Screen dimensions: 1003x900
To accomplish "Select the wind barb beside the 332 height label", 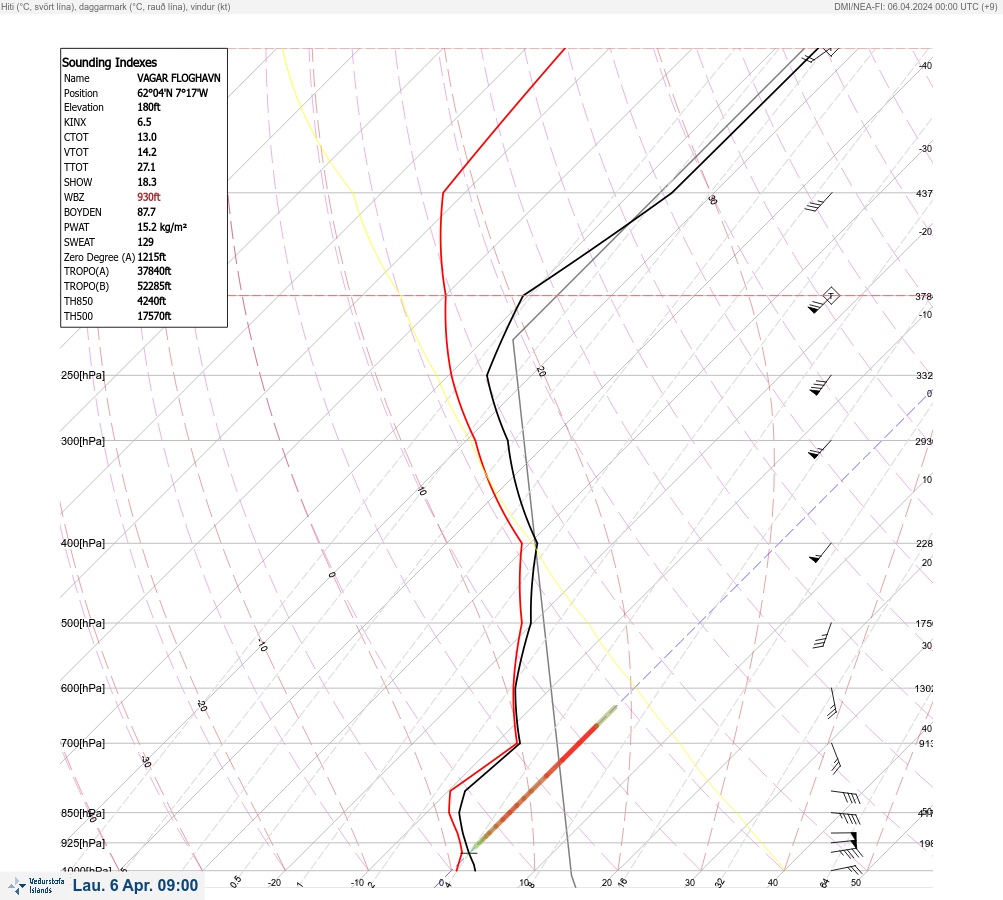I will (819, 385).
